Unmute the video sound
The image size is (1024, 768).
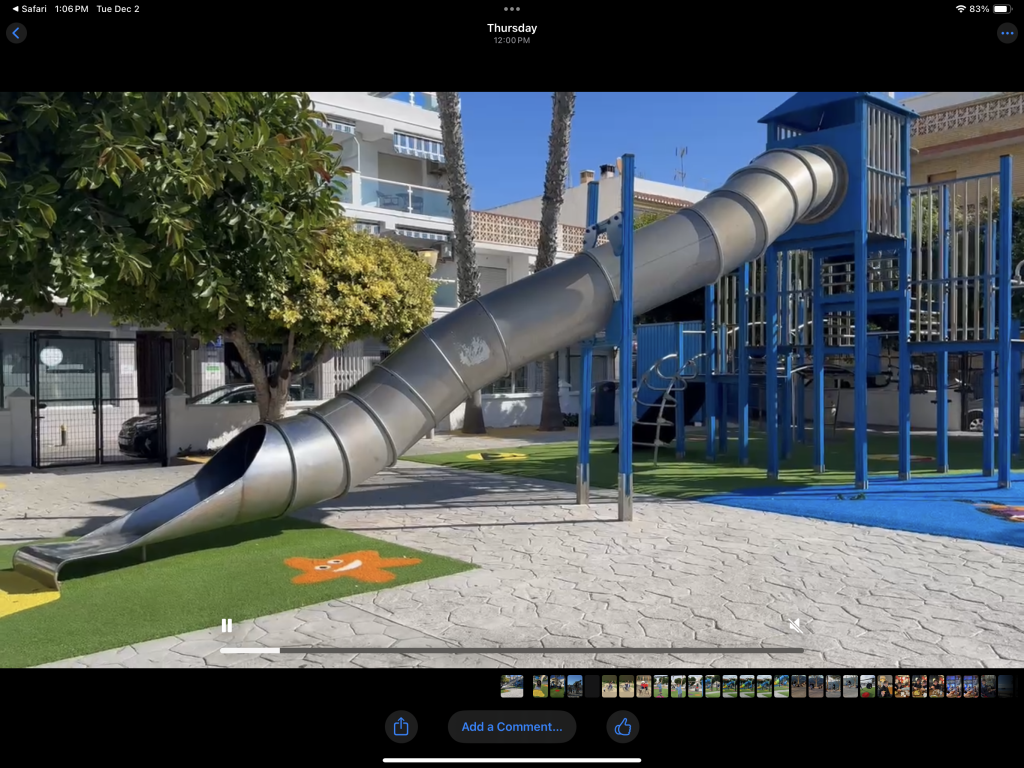click(x=795, y=626)
